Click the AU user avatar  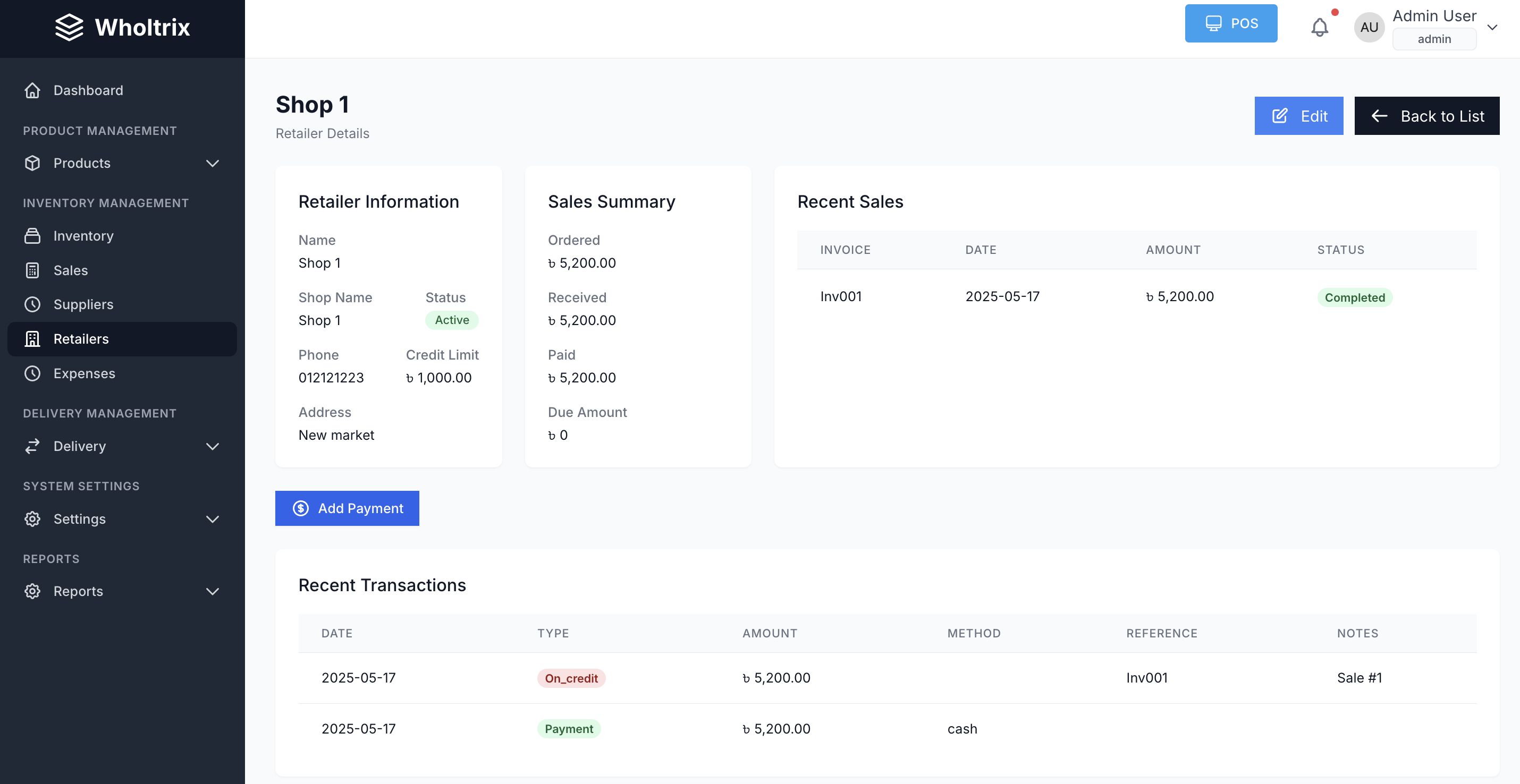coord(1369,27)
